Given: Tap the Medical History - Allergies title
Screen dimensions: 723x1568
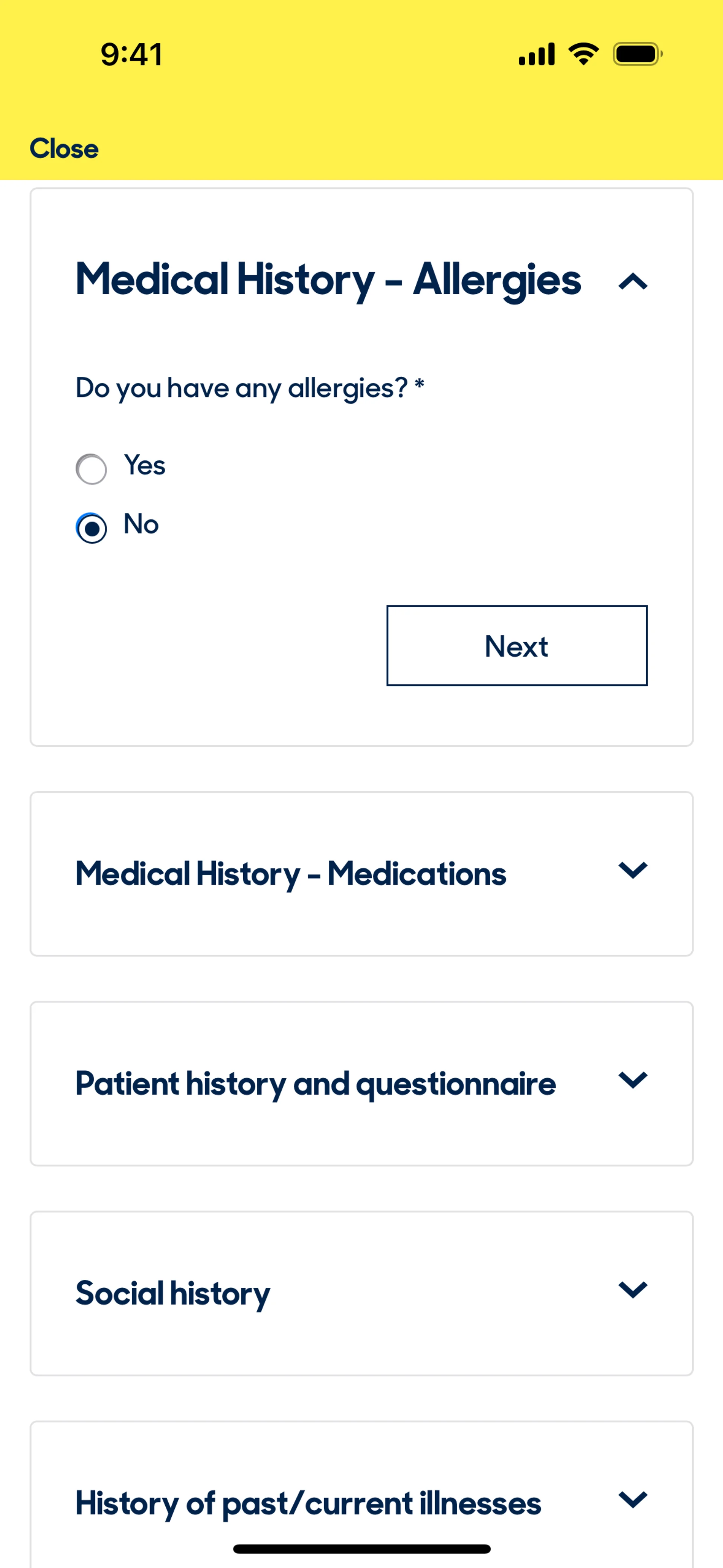Looking at the screenshot, I should [x=328, y=280].
